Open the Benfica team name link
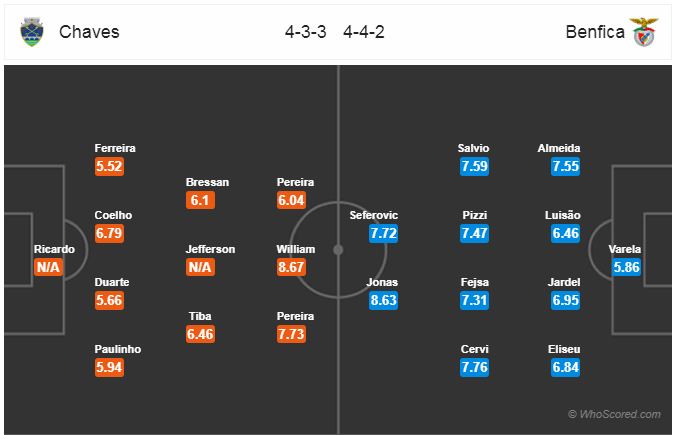 (595, 32)
